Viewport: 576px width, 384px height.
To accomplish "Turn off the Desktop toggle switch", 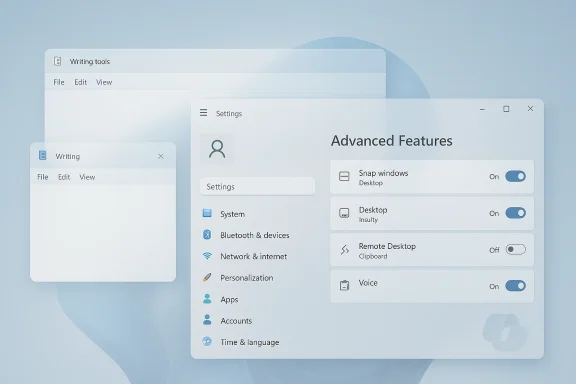I will pyautogui.click(x=515, y=213).
